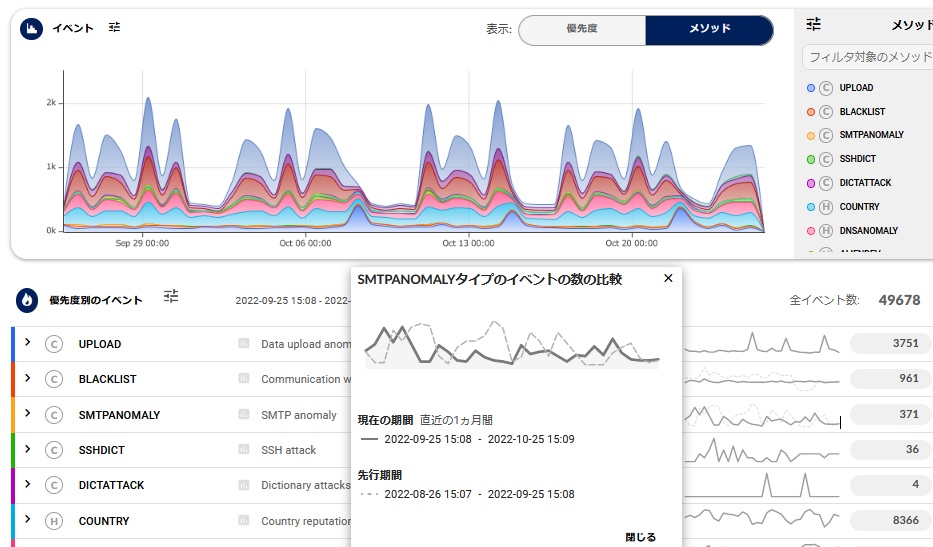
Task: Click the C severity icon in BLACKLIST row
Action: [x=54, y=379]
